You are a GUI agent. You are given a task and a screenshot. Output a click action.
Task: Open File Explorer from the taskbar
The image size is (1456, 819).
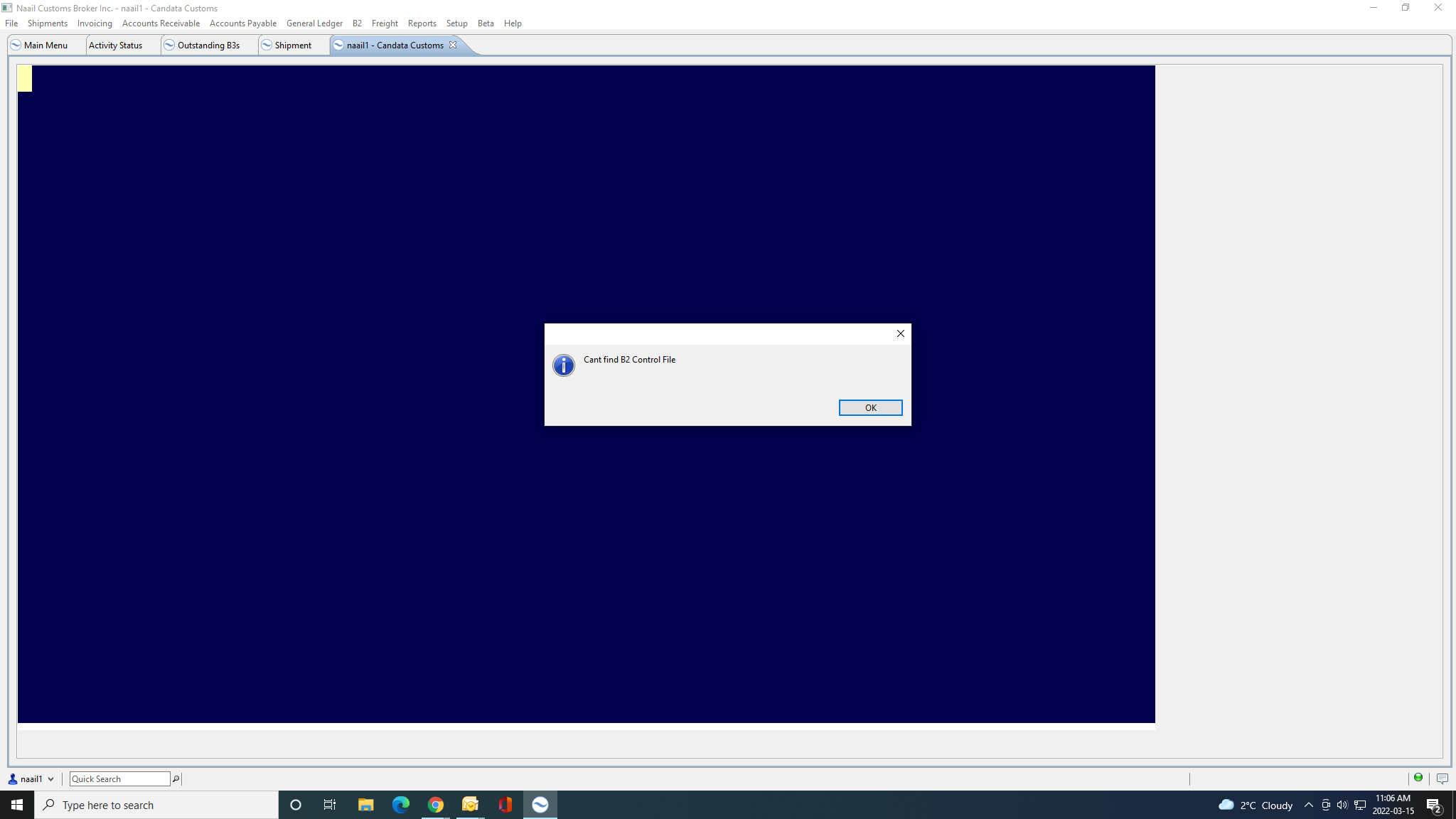(365, 805)
